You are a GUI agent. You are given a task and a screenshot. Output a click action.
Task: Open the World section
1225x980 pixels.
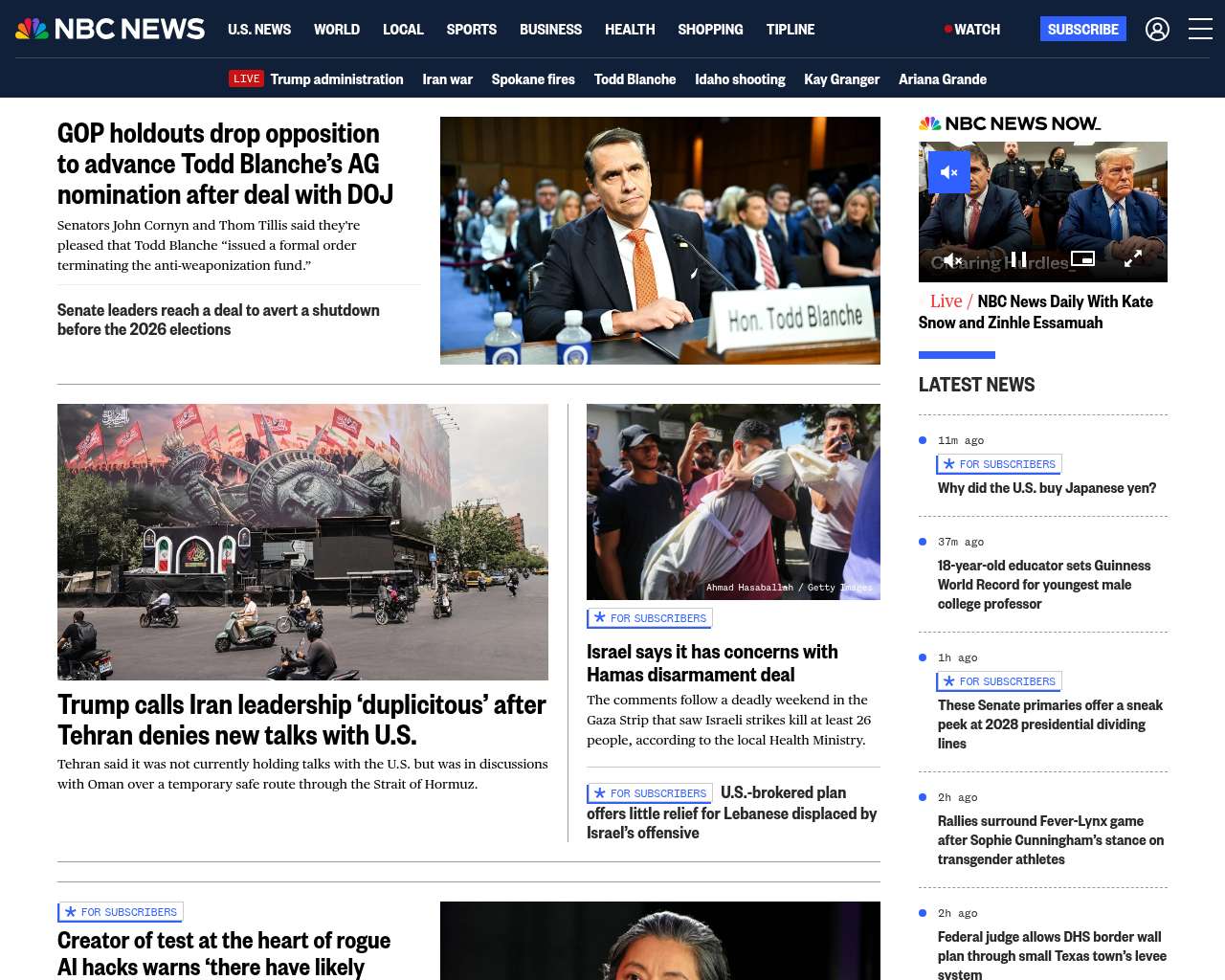point(337,30)
